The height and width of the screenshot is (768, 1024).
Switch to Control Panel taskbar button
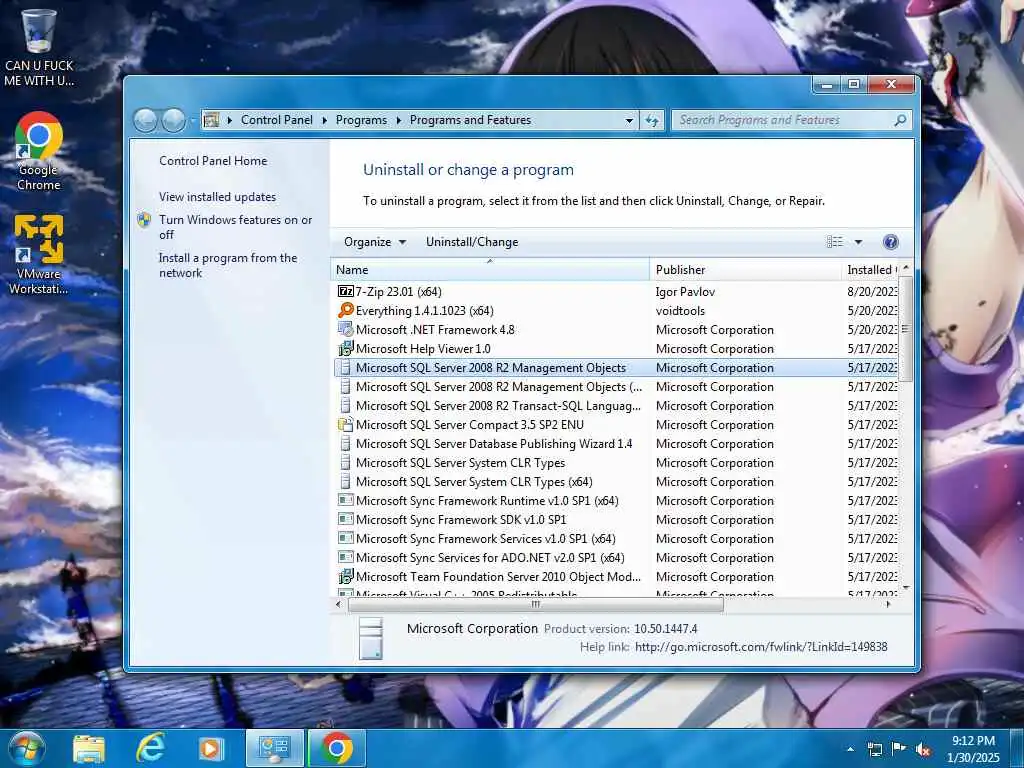(x=274, y=748)
